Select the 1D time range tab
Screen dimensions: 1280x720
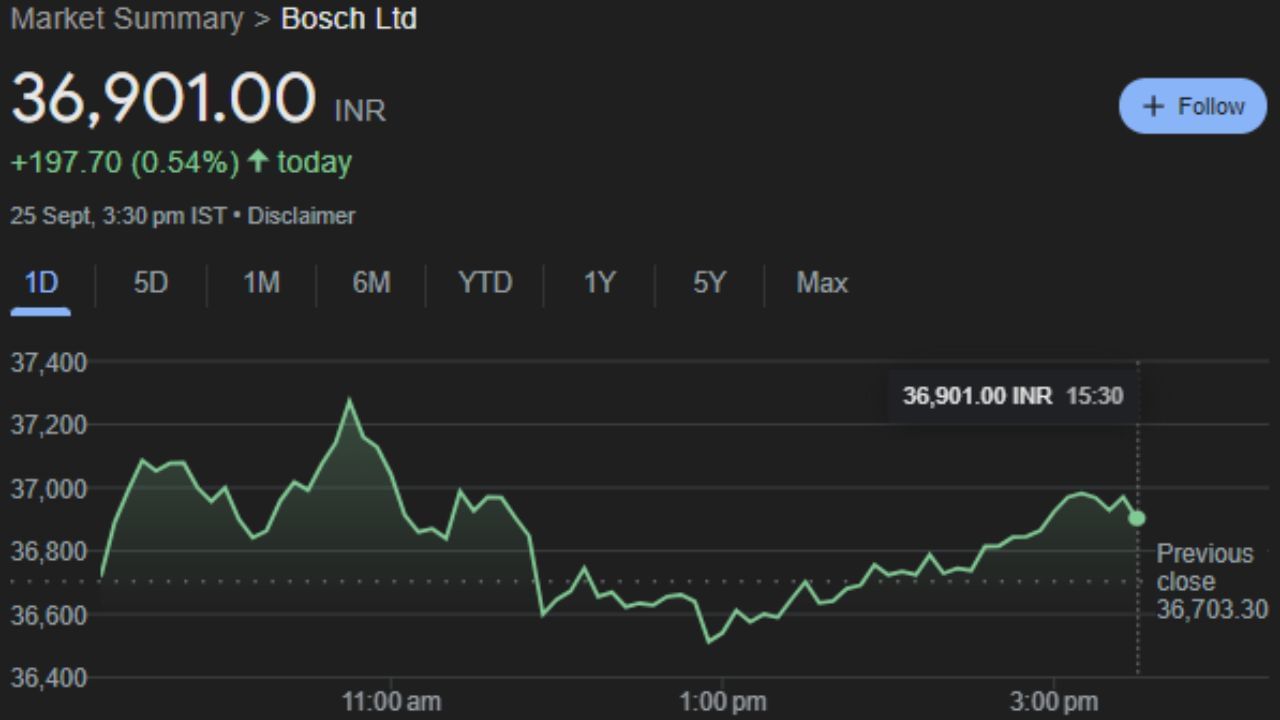click(41, 284)
